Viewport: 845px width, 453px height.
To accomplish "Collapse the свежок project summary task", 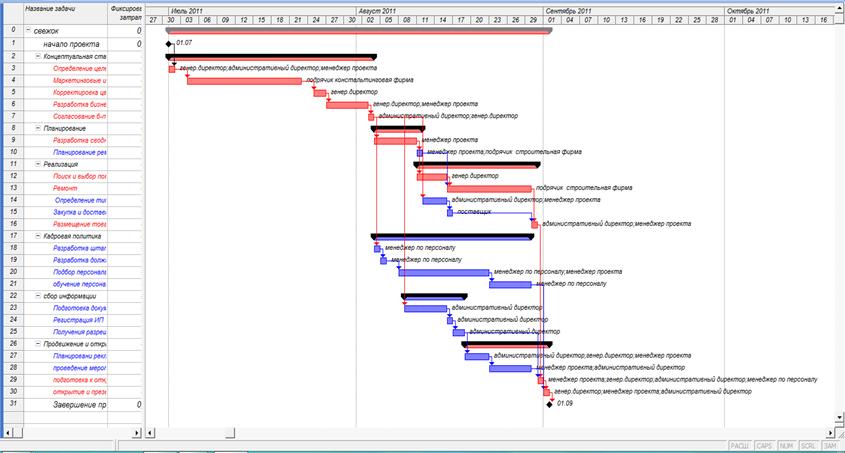I will 28,32.
